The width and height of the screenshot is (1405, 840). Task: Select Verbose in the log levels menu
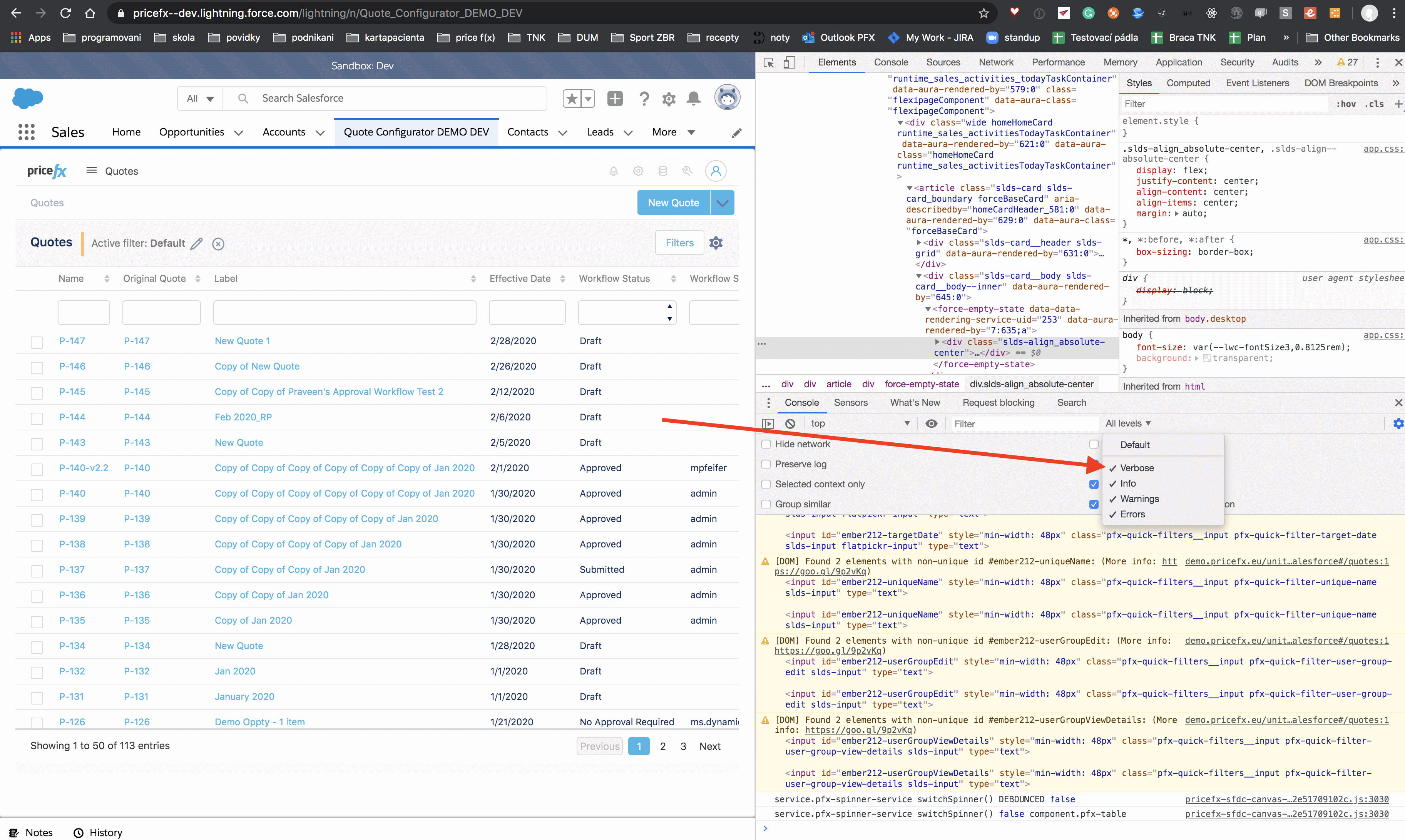(x=1136, y=468)
